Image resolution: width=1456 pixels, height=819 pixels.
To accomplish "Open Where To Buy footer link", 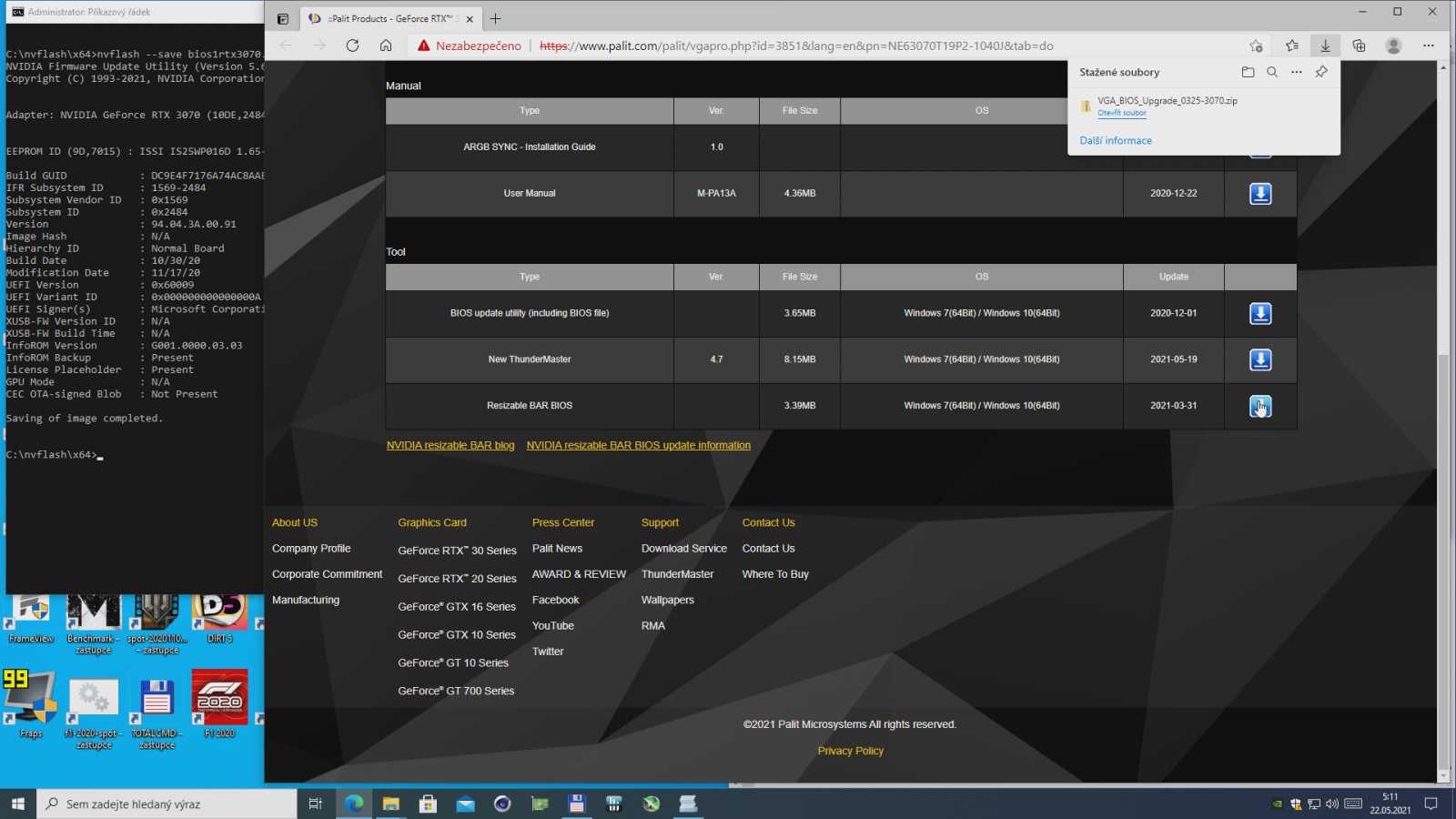I will (775, 574).
